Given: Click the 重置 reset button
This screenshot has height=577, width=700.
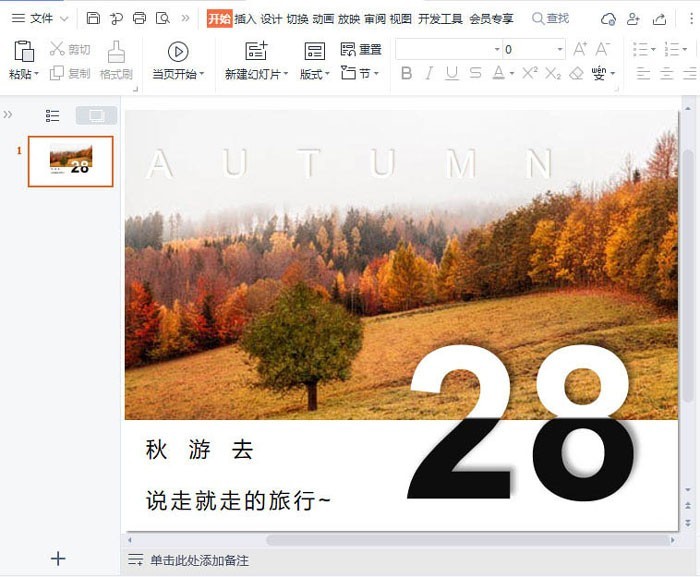Looking at the screenshot, I should pos(361,50).
